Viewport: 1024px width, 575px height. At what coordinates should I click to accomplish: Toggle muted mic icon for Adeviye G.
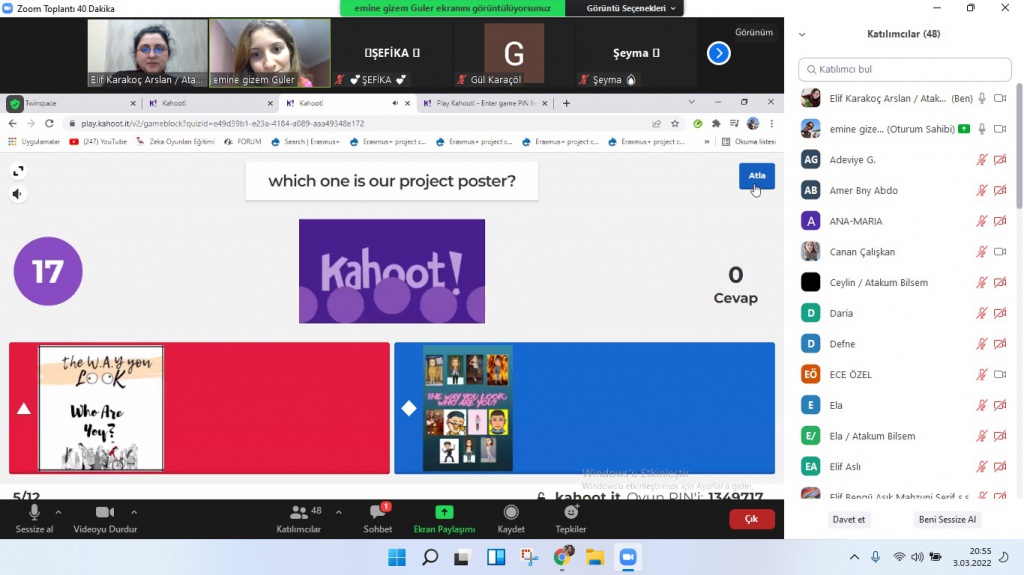click(x=982, y=160)
